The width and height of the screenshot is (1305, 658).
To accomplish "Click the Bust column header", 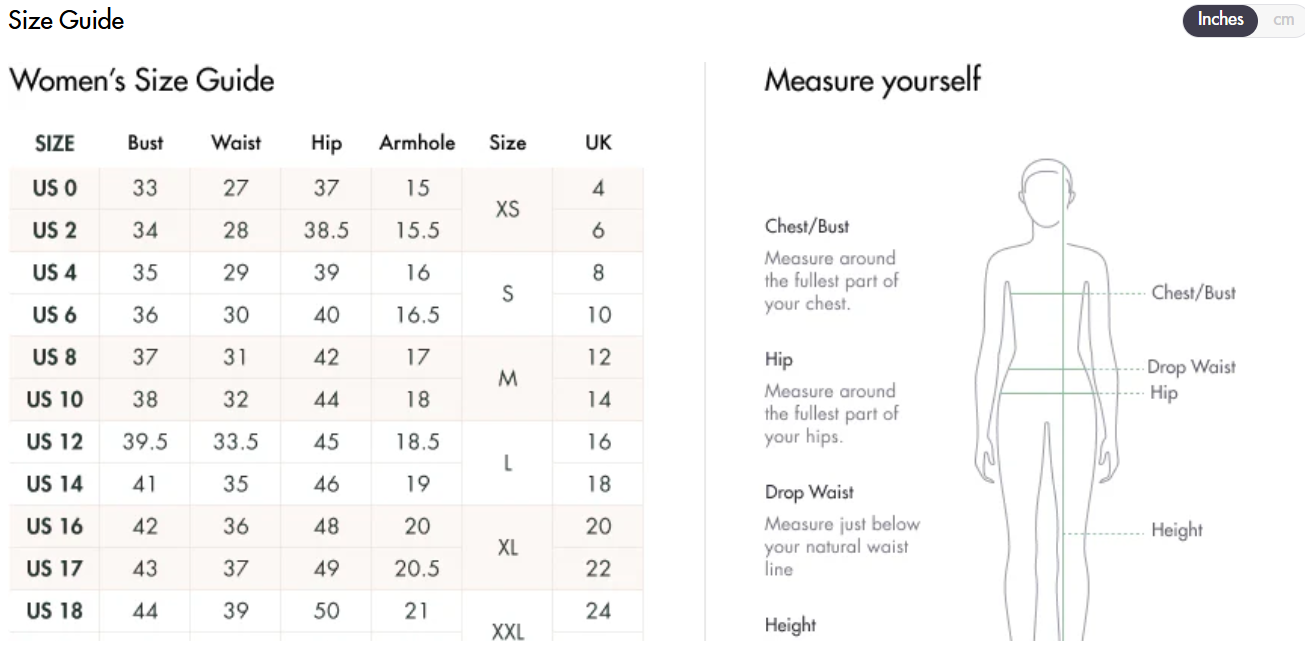I will tap(145, 143).
